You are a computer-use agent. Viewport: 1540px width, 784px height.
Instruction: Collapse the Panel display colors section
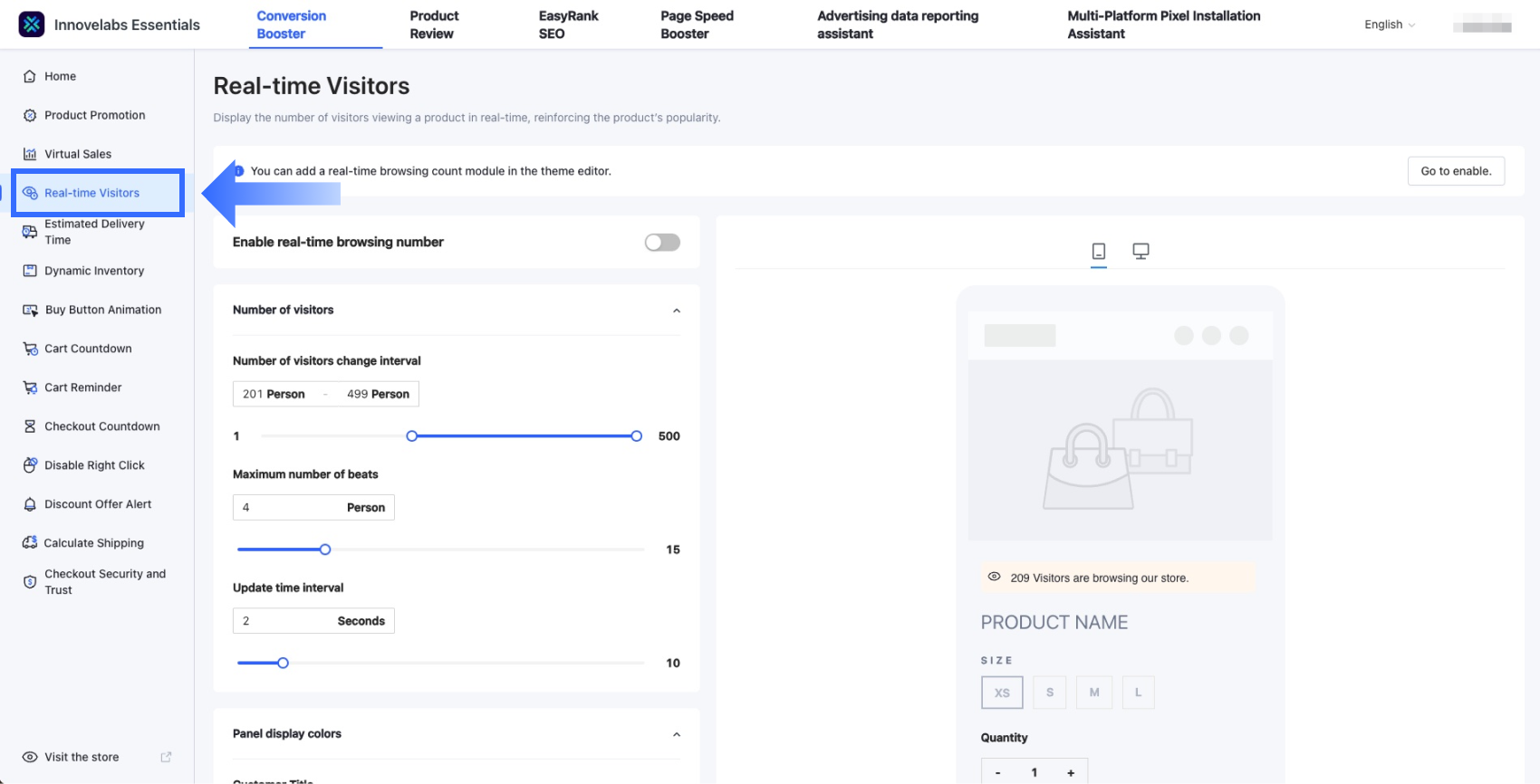[x=676, y=734]
